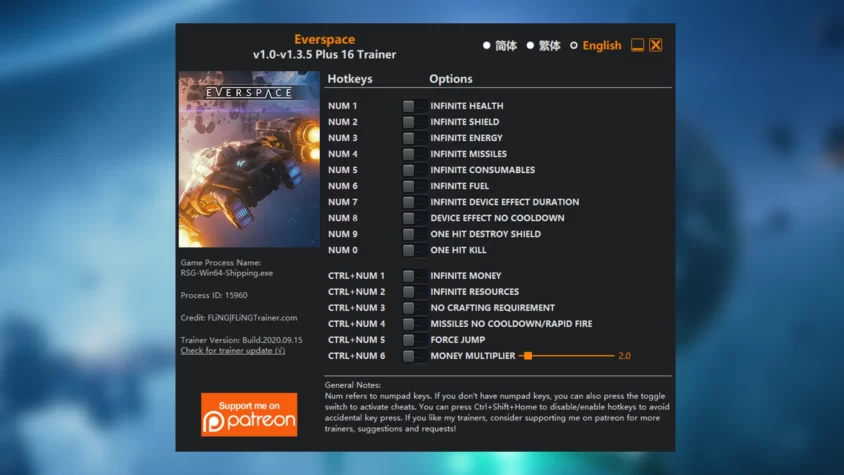Switch on Infinite Fuel

pos(414,186)
